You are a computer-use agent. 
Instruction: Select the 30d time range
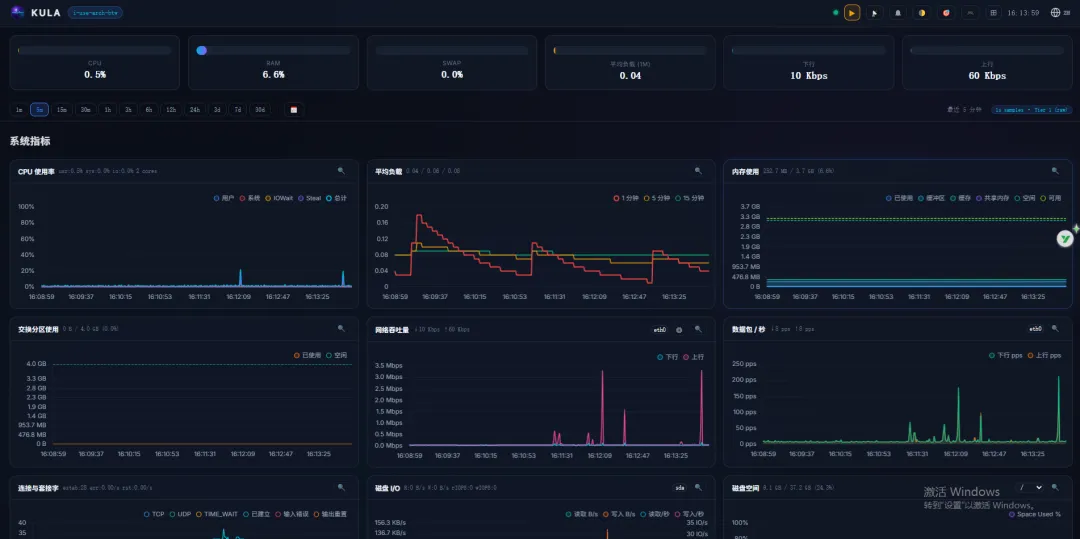coord(260,109)
